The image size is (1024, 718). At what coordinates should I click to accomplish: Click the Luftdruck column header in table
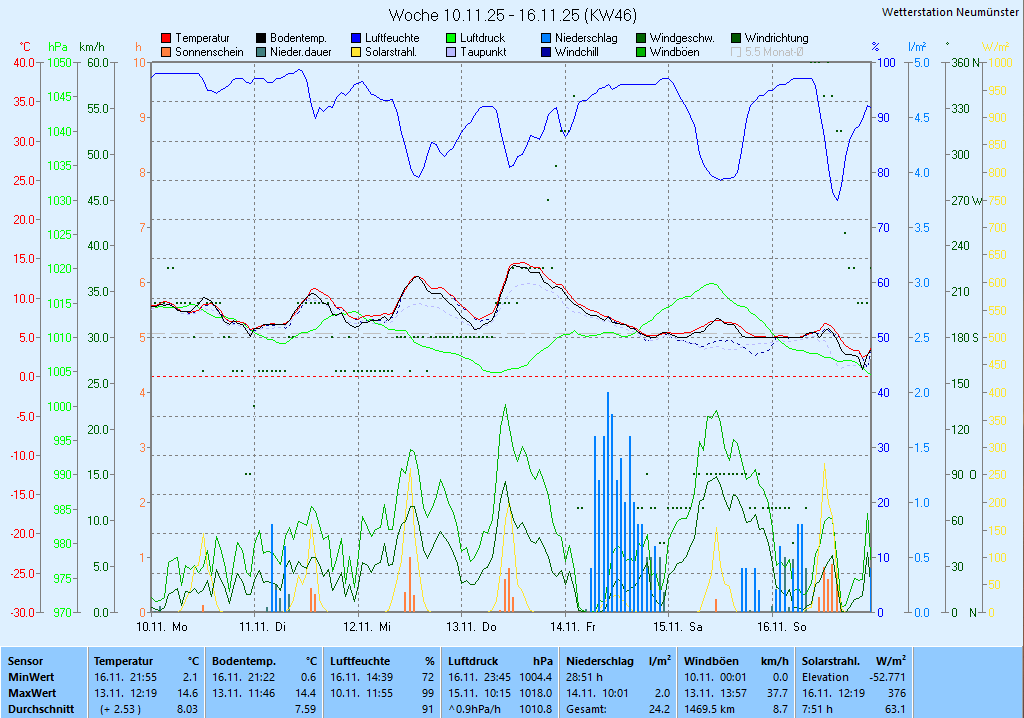click(476, 661)
